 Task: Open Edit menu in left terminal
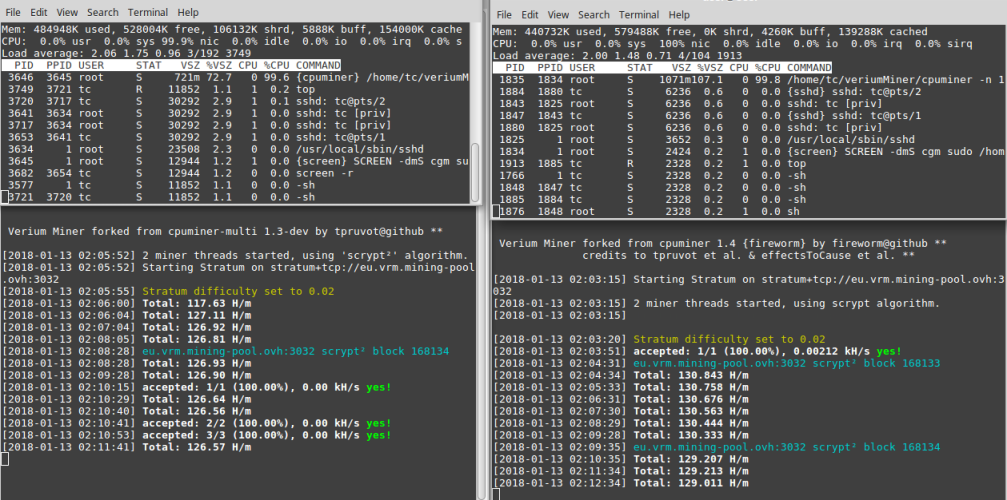pyautogui.click(x=39, y=12)
